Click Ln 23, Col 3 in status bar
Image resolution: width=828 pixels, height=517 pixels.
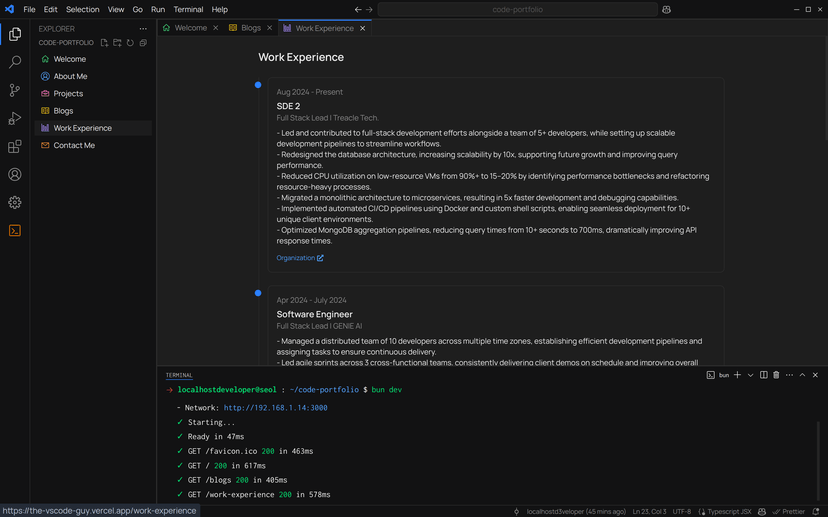pyautogui.click(x=650, y=511)
